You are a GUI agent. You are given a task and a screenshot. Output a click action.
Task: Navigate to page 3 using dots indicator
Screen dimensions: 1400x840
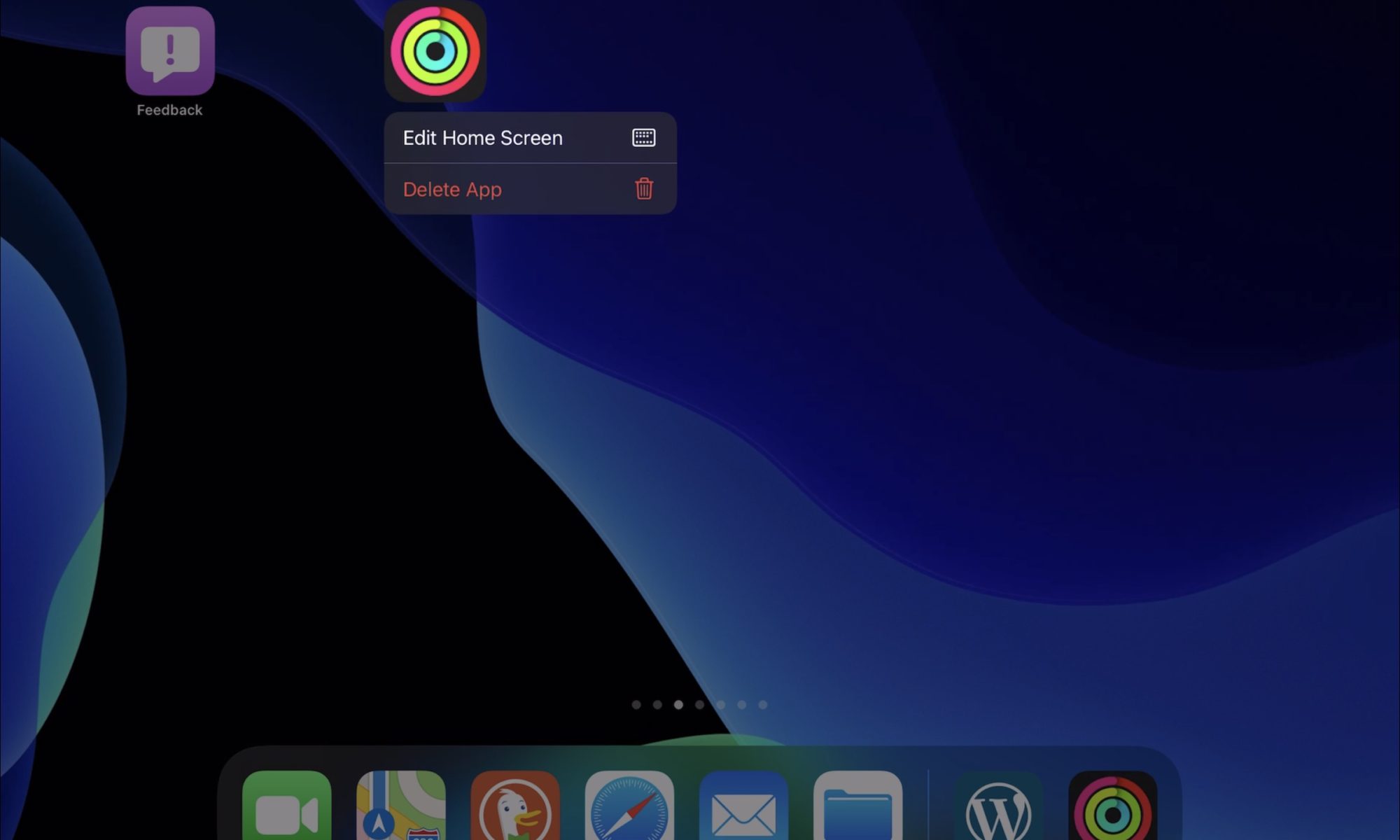pyautogui.click(x=678, y=705)
